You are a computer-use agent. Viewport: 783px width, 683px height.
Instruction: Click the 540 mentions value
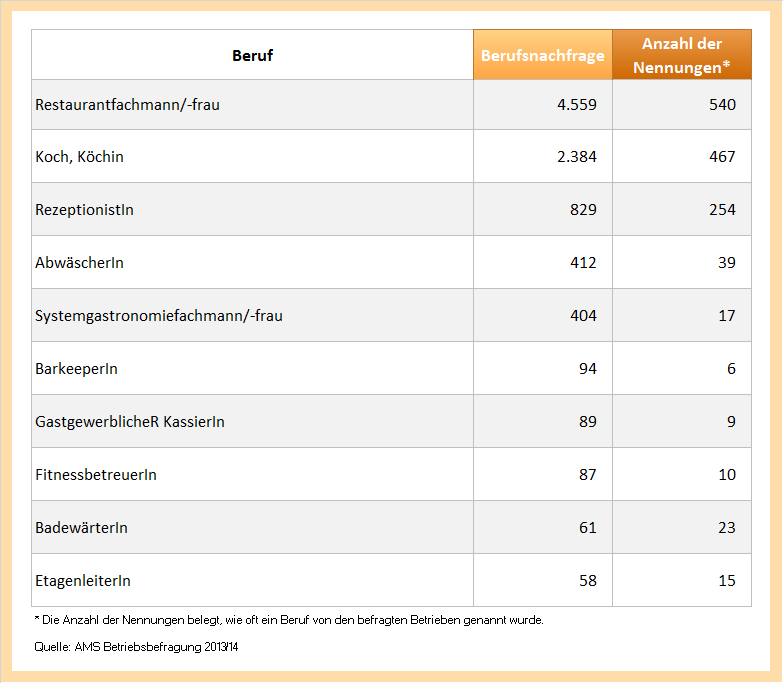click(721, 104)
